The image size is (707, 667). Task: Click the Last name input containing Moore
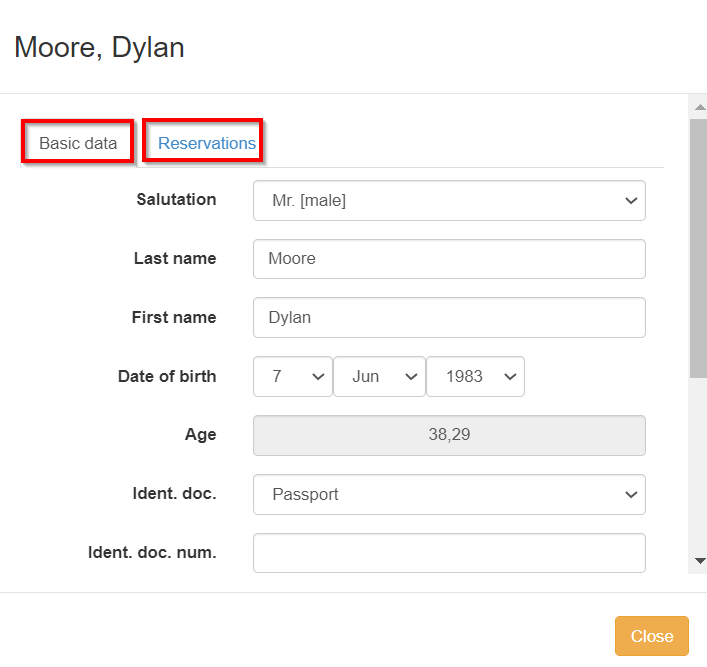point(449,259)
